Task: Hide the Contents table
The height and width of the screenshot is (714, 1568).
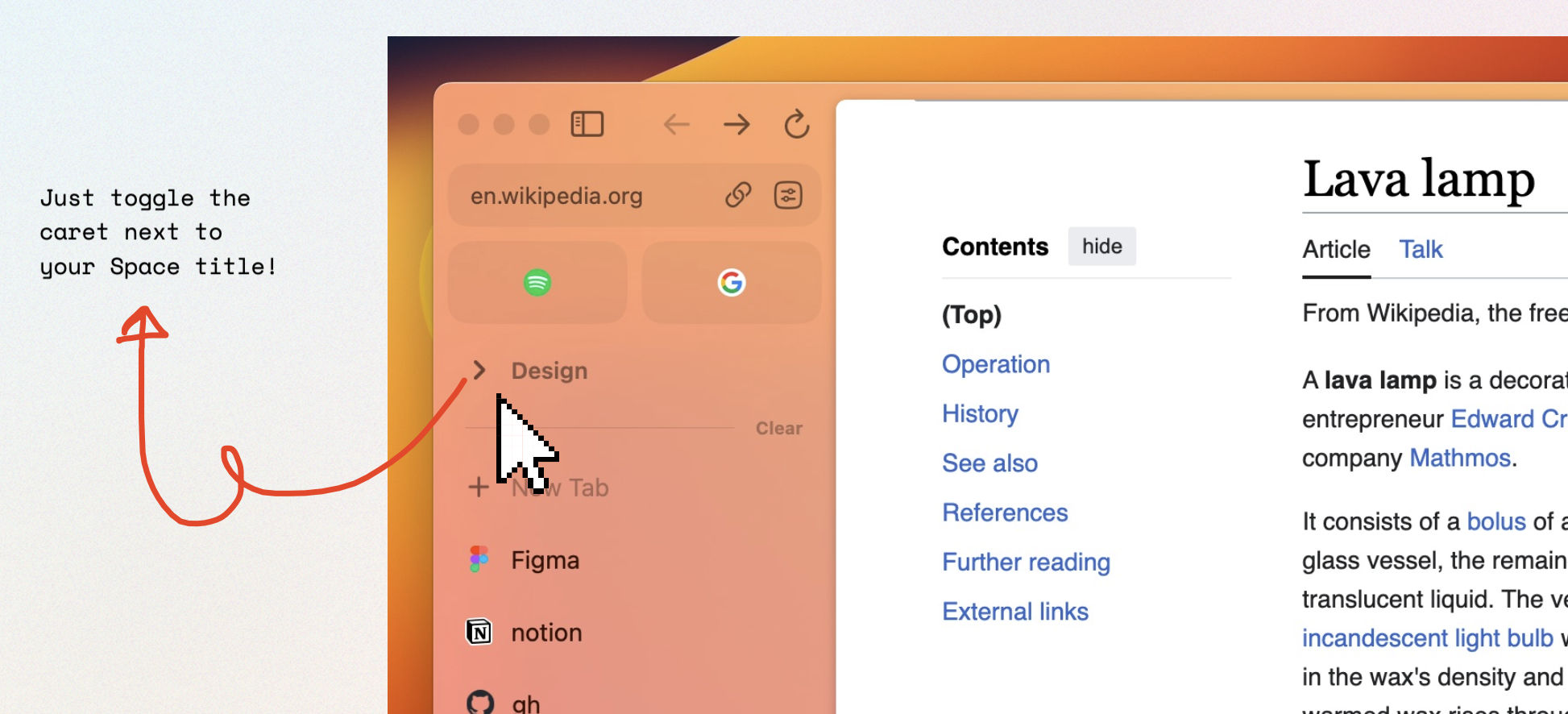Action: point(1101,246)
